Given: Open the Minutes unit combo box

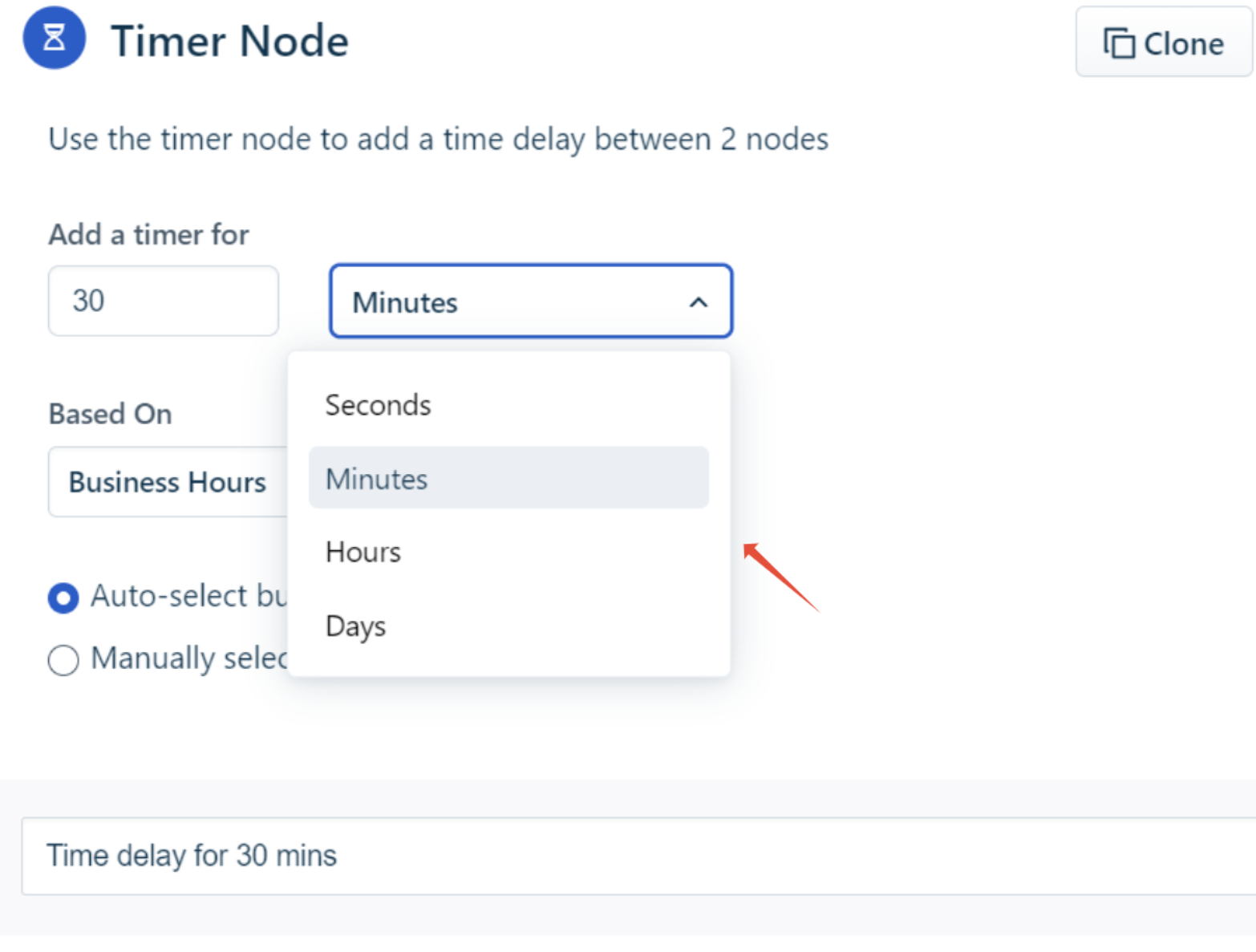Looking at the screenshot, I should [x=531, y=302].
